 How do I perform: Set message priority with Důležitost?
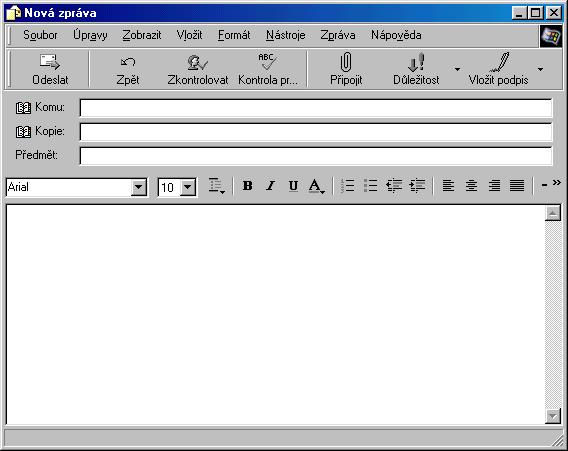click(x=416, y=69)
